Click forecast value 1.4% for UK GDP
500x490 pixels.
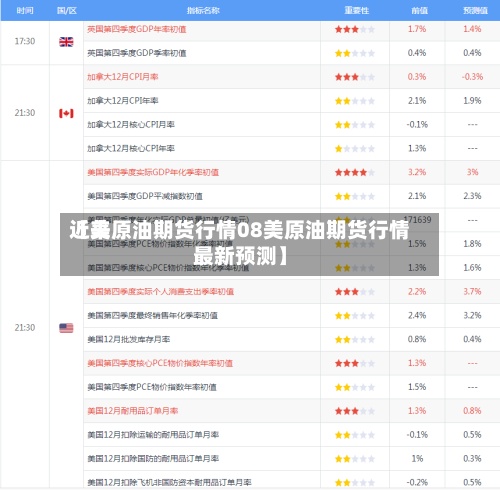click(x=472, y=29)
